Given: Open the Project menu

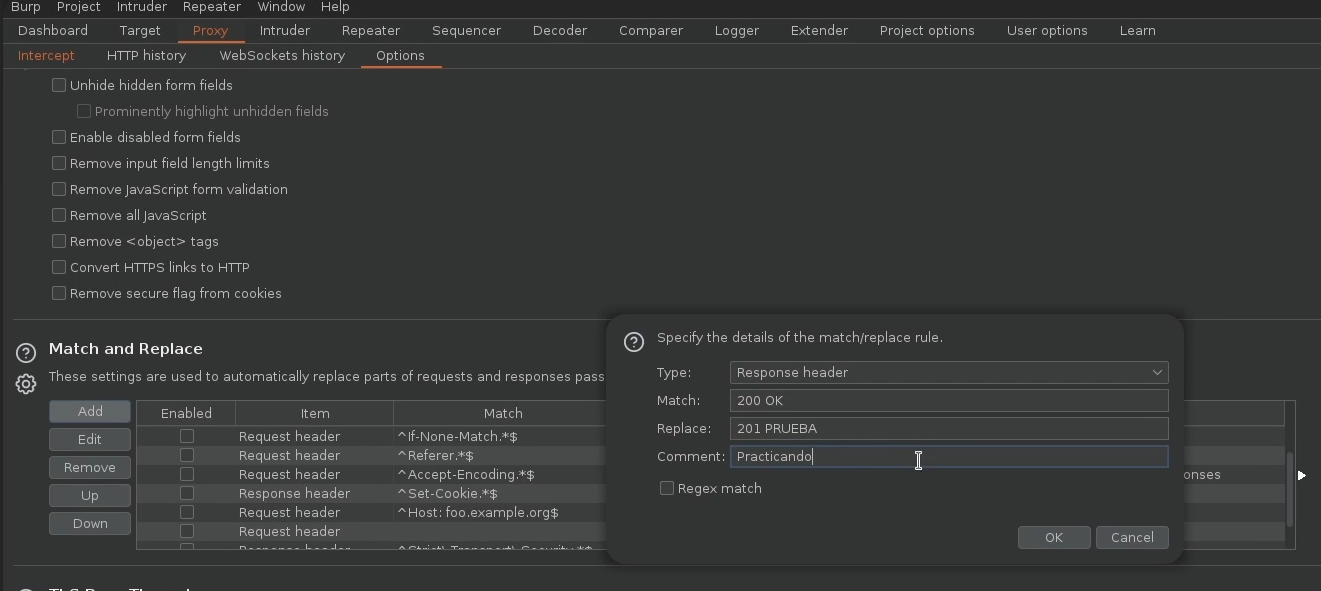Looking at the screenshot, I should (78, 7).
